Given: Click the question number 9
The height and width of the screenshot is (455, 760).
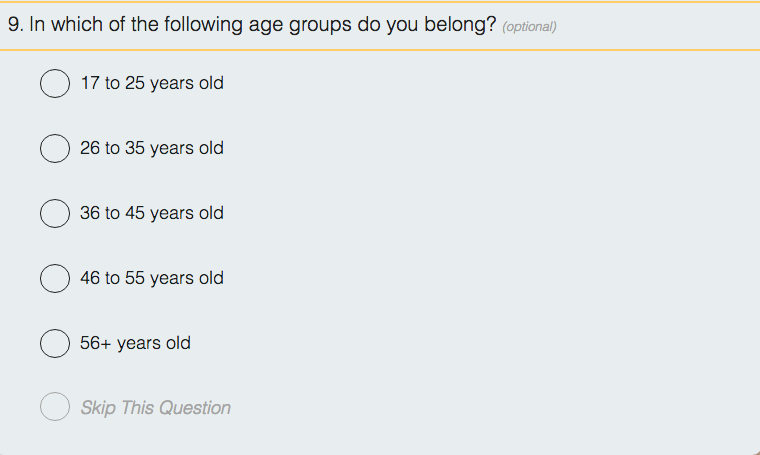Looking at the screenshot, I should (14, 25).
